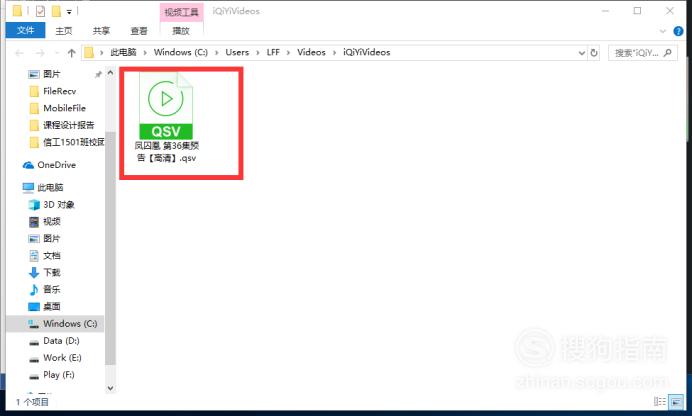Open 视频 under 此电脑
Screen dimensions: 692x416
[52, 221]
